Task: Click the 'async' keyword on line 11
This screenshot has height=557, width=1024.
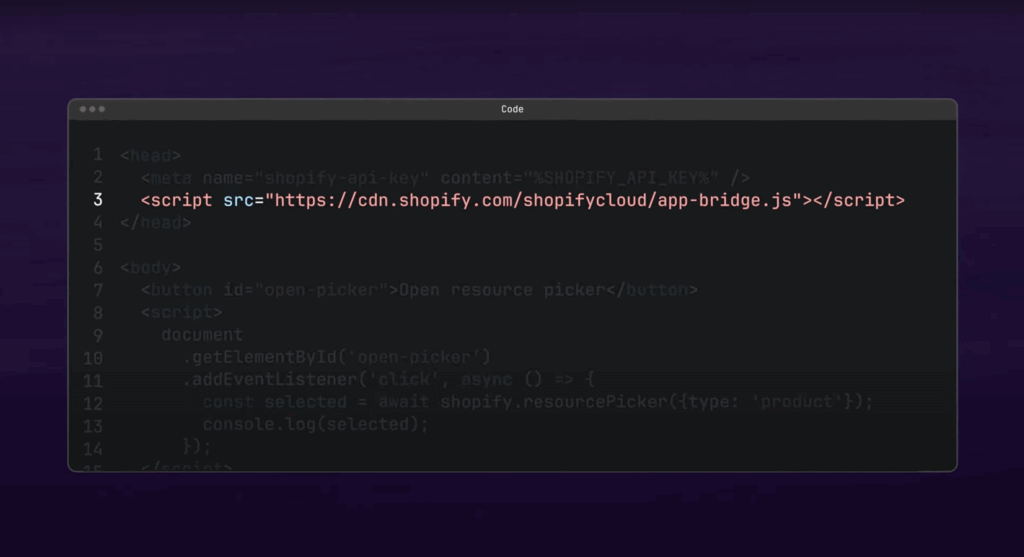Action: point(487,379)
